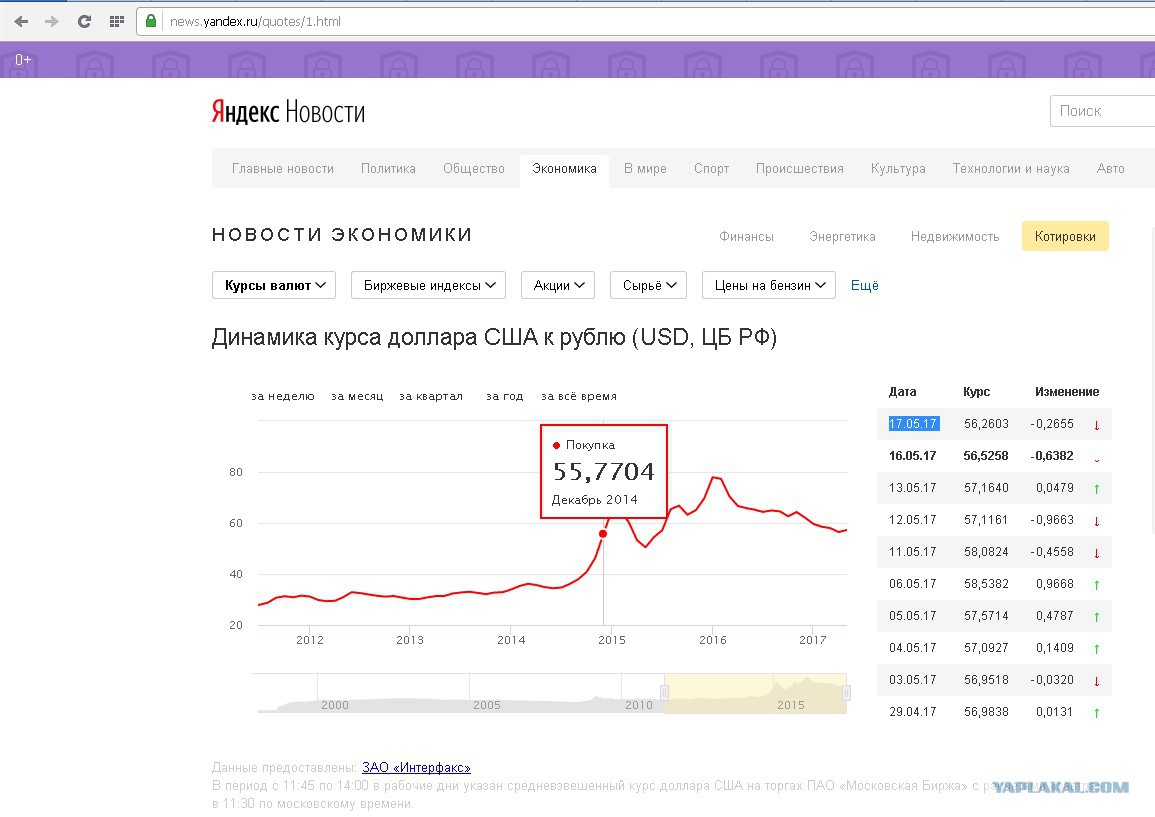Screen dimensions: 1155x817
Task: Go to the Культура tab
Action: (898, 169)
